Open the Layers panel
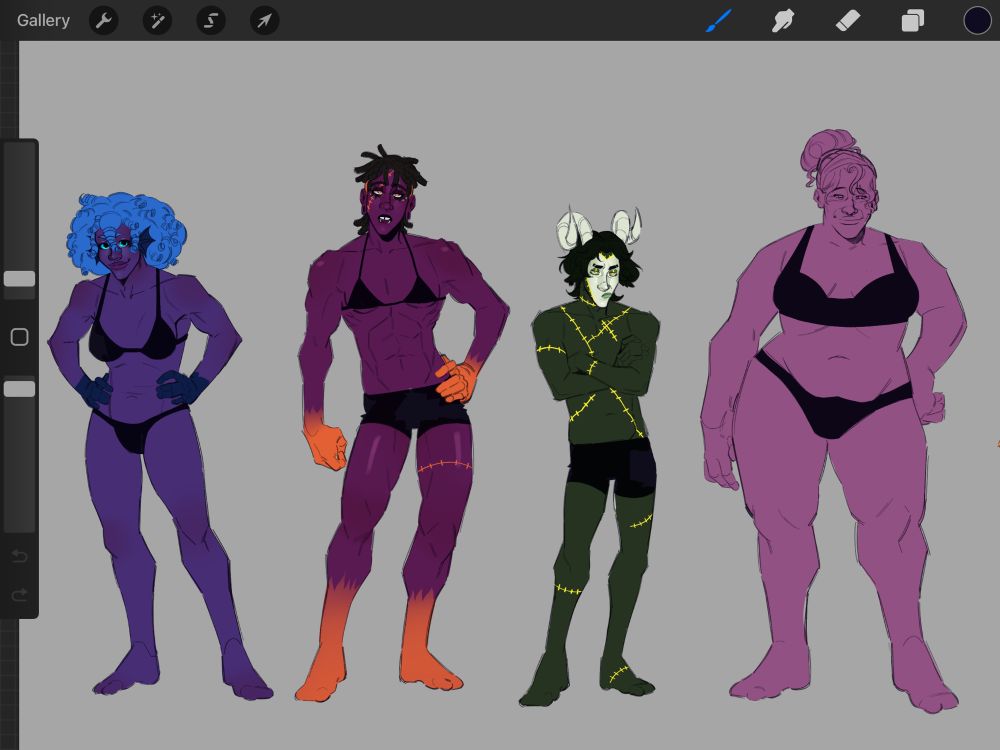Viewport: 1000px width, 750px height. [913, 20]
